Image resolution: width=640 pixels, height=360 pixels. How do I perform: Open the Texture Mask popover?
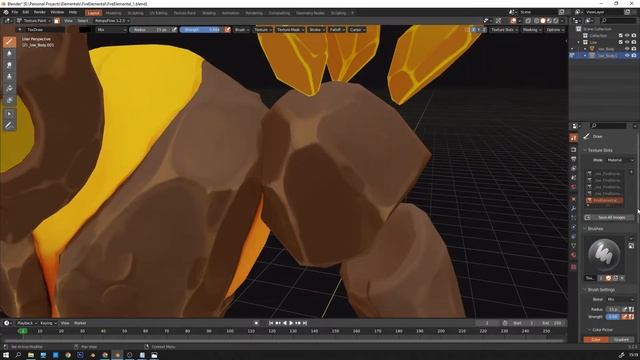point(290,30)
